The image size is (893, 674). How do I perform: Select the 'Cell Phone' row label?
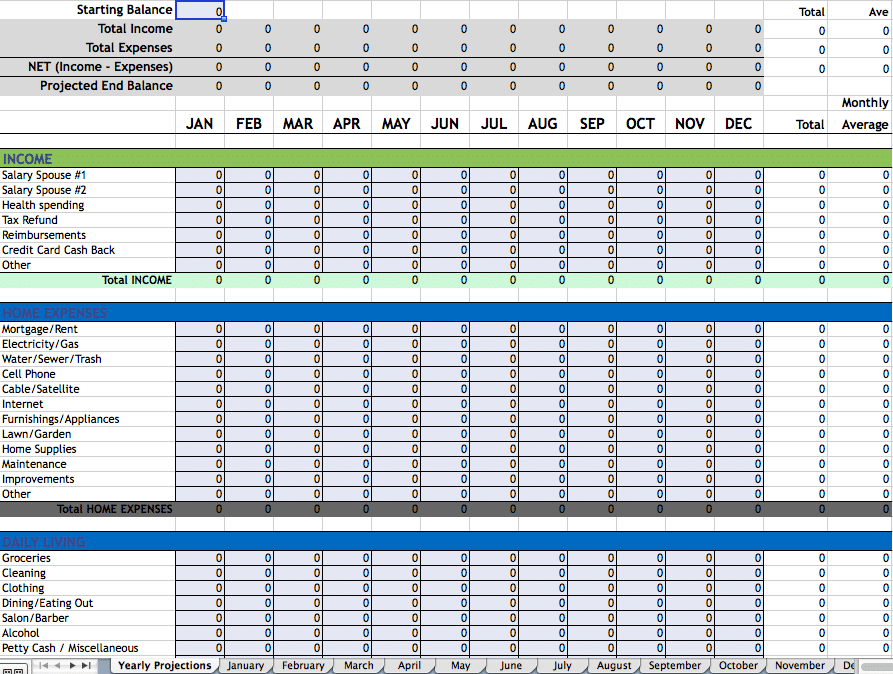click(x=88, y=374)
